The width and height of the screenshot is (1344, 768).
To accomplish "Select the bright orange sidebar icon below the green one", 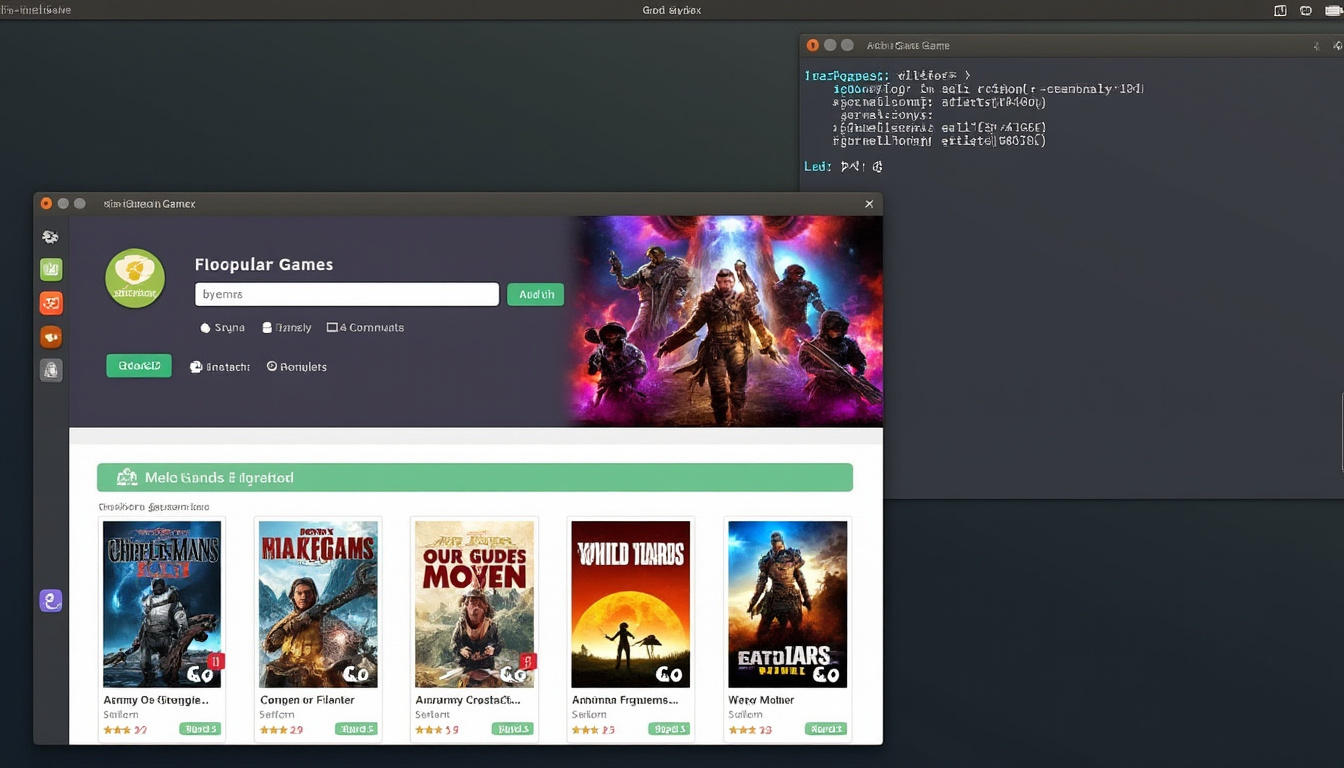I will click(51, 303).
